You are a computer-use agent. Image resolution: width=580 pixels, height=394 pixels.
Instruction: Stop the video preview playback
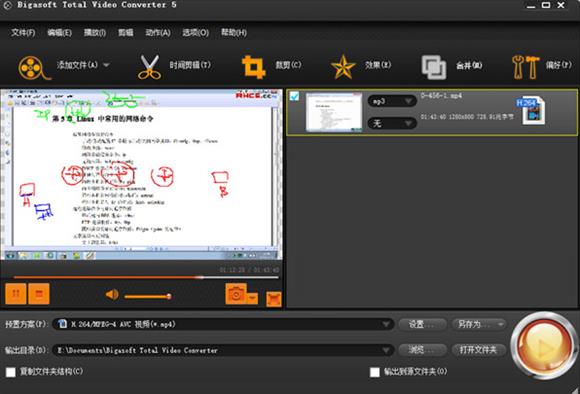click(39, 294)
